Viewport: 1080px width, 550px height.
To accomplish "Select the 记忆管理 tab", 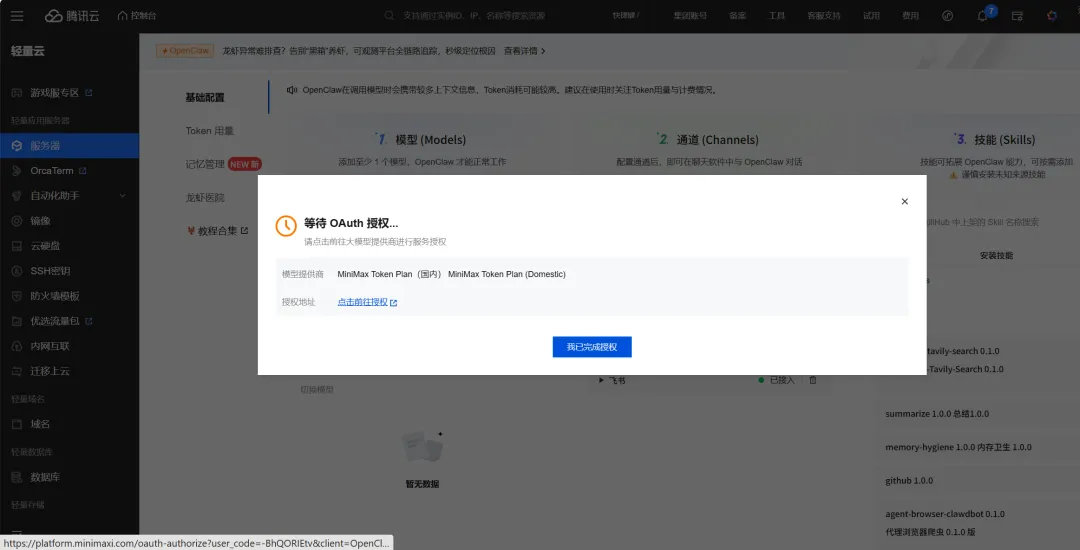I will 205,164.
